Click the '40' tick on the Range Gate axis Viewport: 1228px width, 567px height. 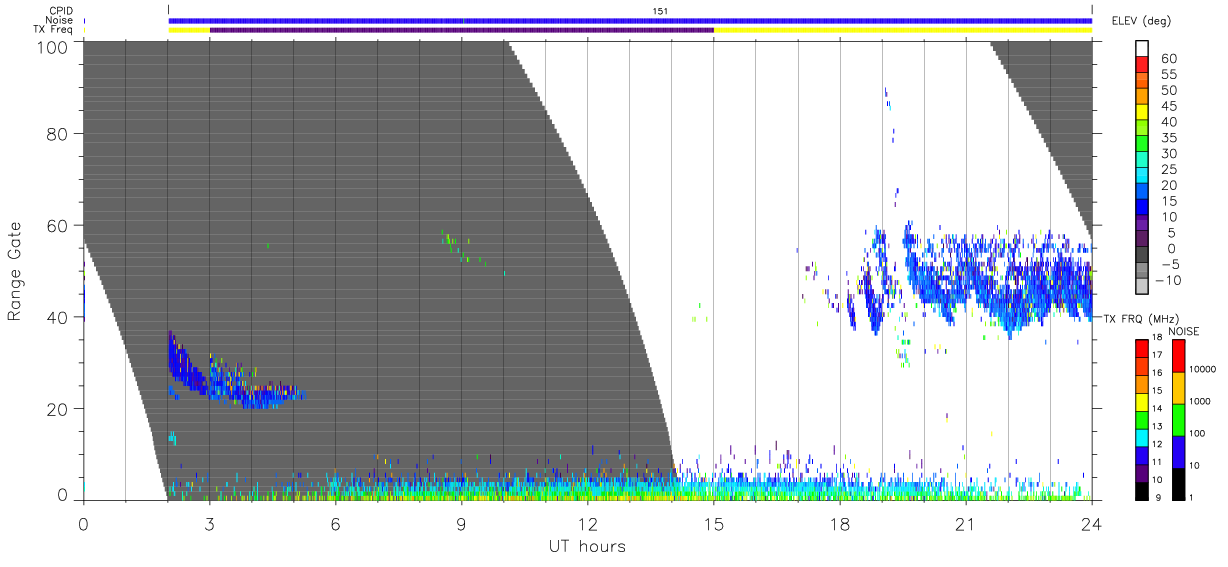pos(58,318)
